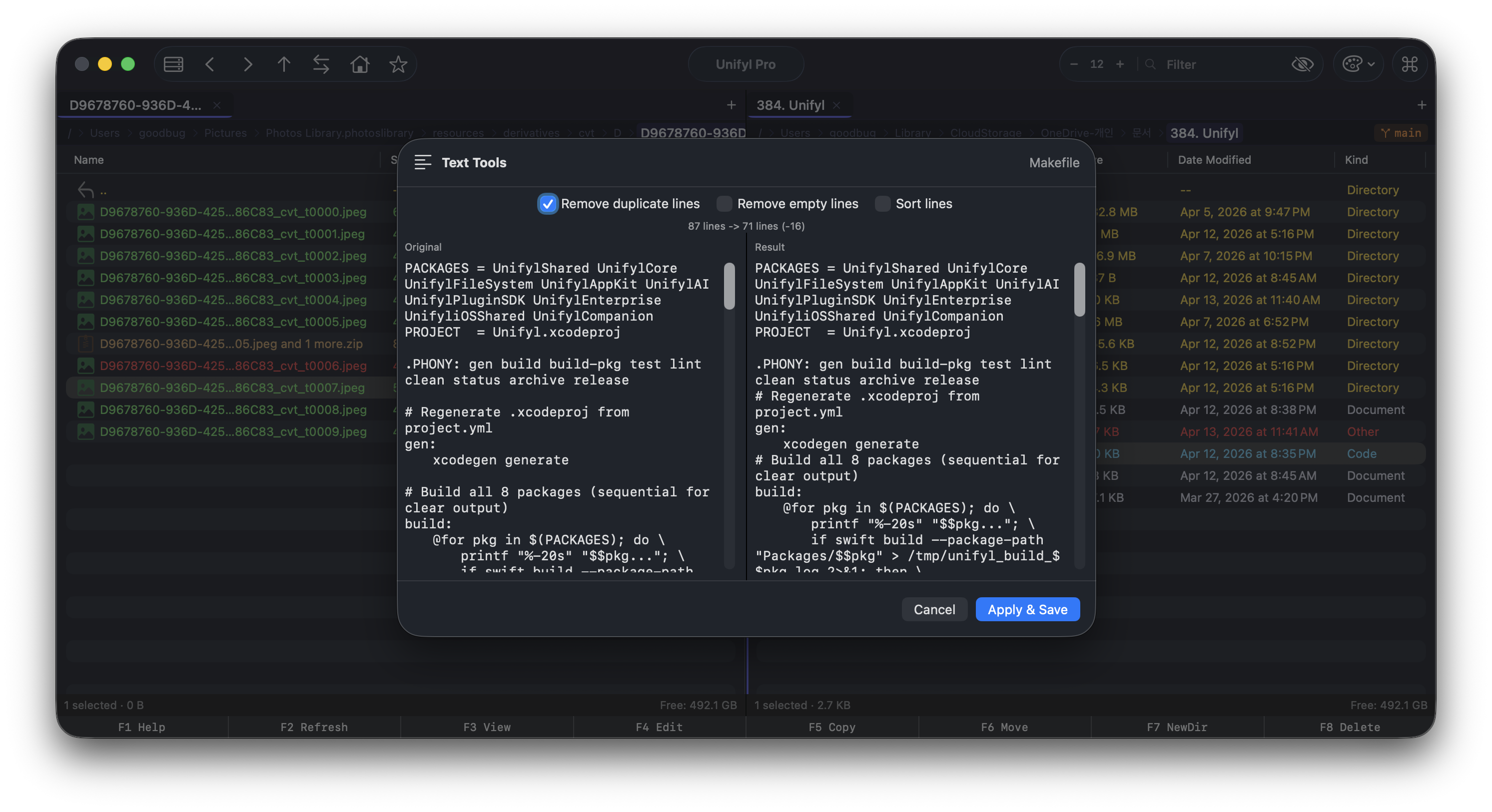1492x812 pixels.
Task: Click the Cancel button
Action: 934,609
